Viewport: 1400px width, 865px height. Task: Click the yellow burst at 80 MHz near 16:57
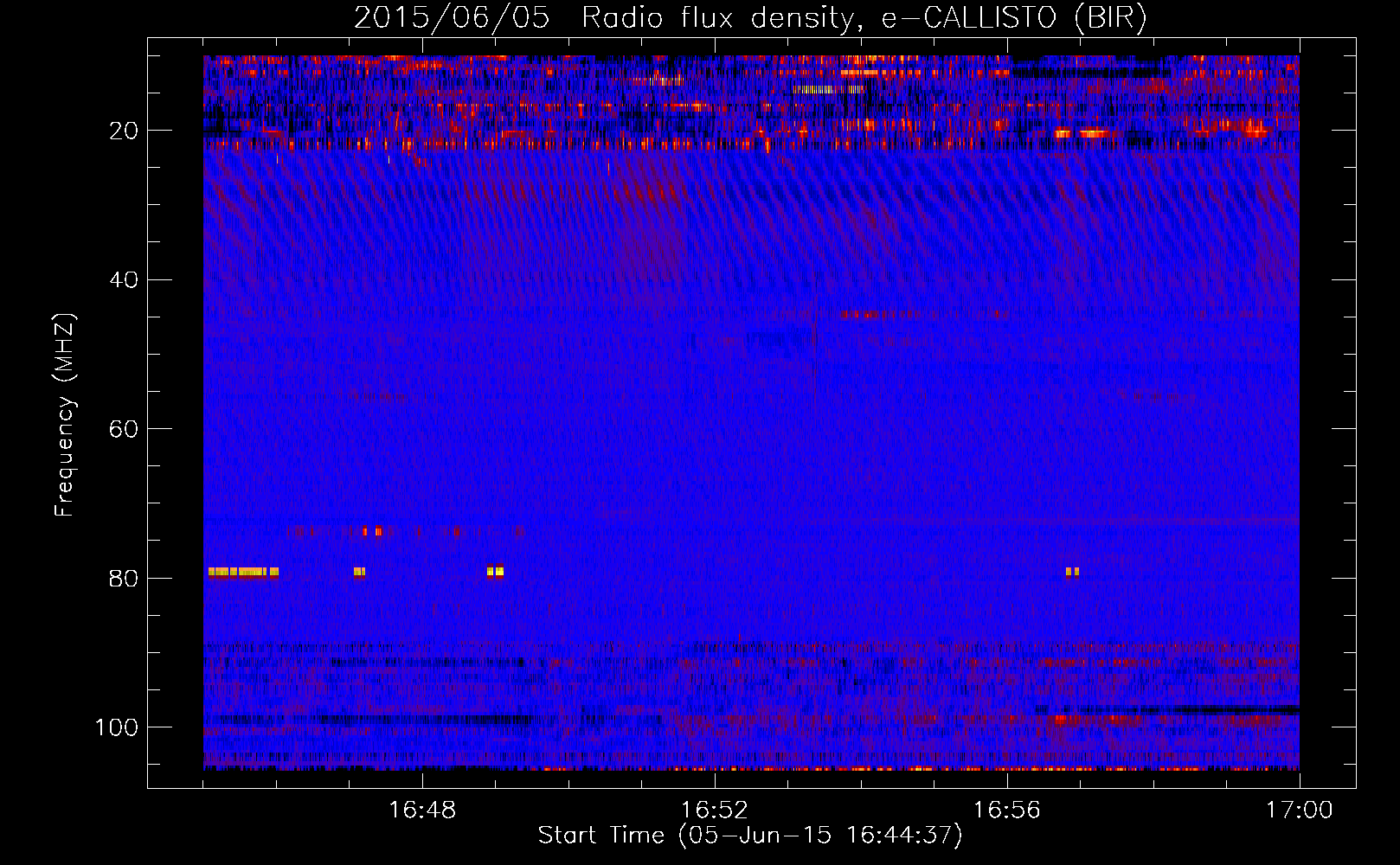click(1073, 572)
